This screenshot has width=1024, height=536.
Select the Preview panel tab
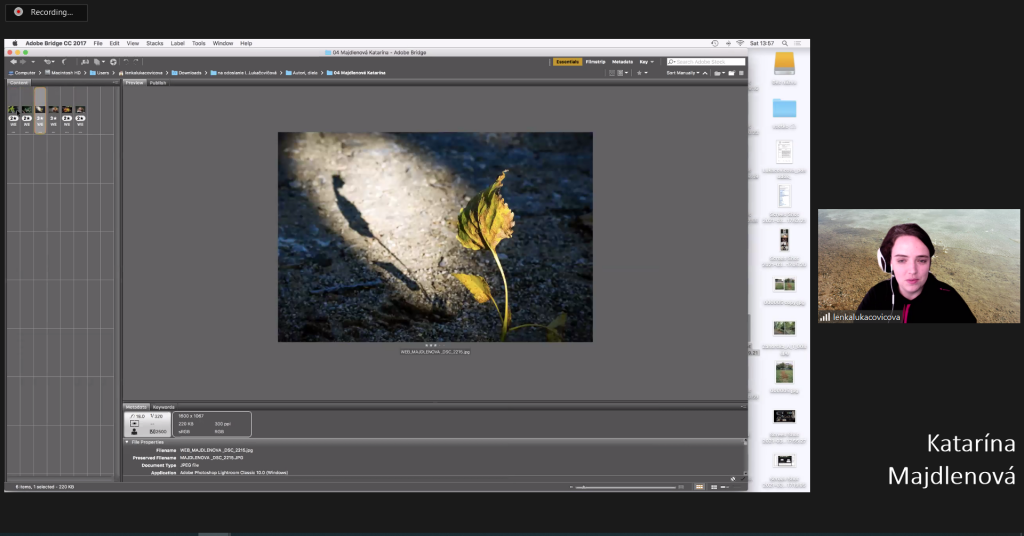(135, 83)
